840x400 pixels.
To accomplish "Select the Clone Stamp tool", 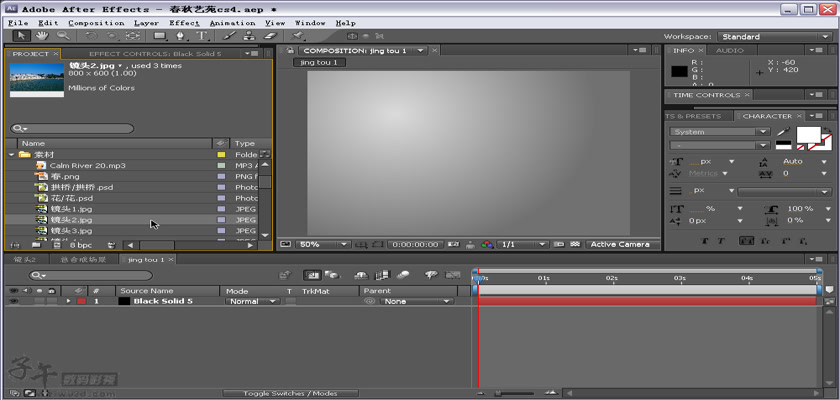I will point(249,36).
